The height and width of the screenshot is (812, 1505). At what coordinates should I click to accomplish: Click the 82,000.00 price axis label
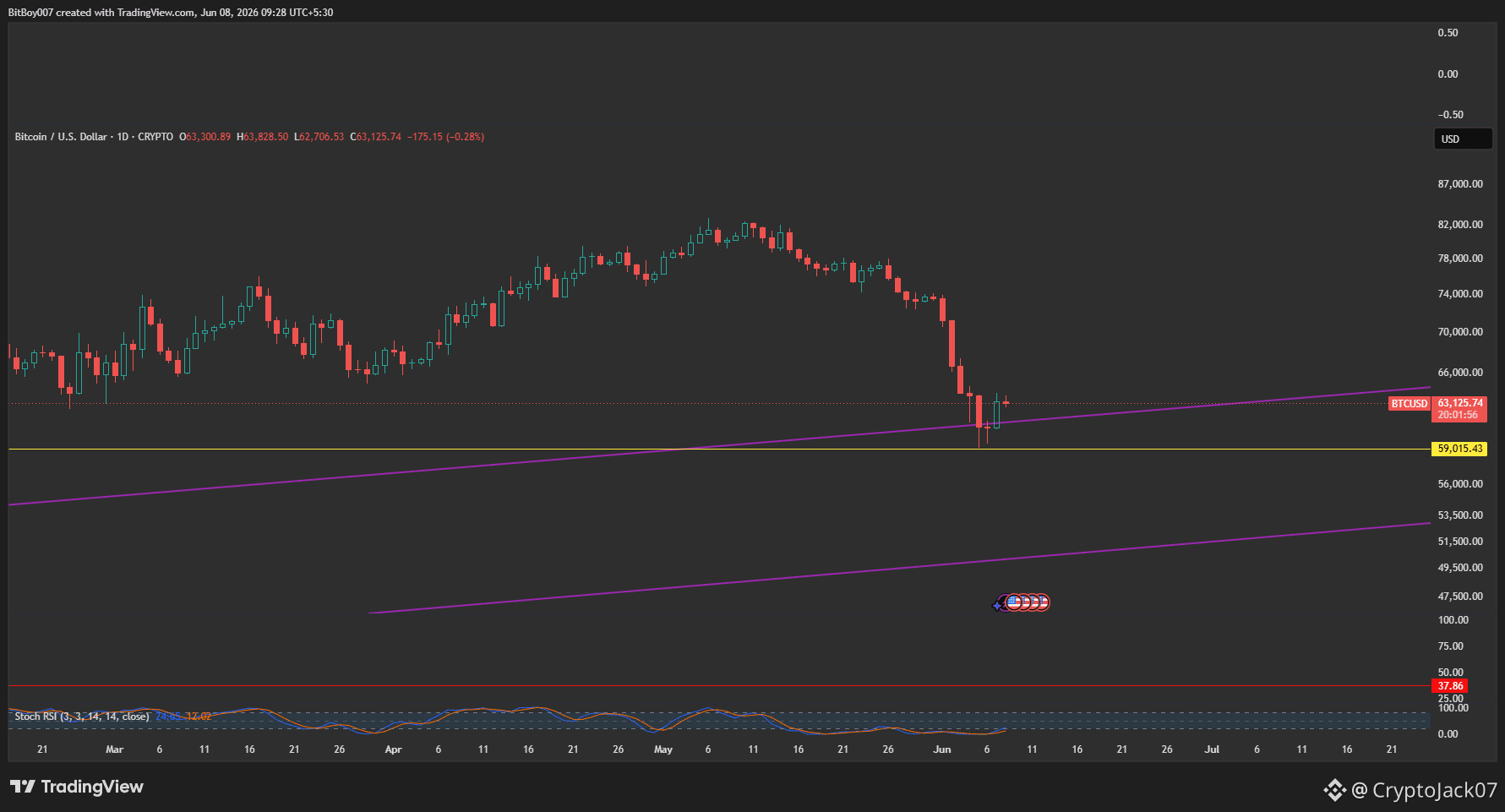pos(1460,225)
